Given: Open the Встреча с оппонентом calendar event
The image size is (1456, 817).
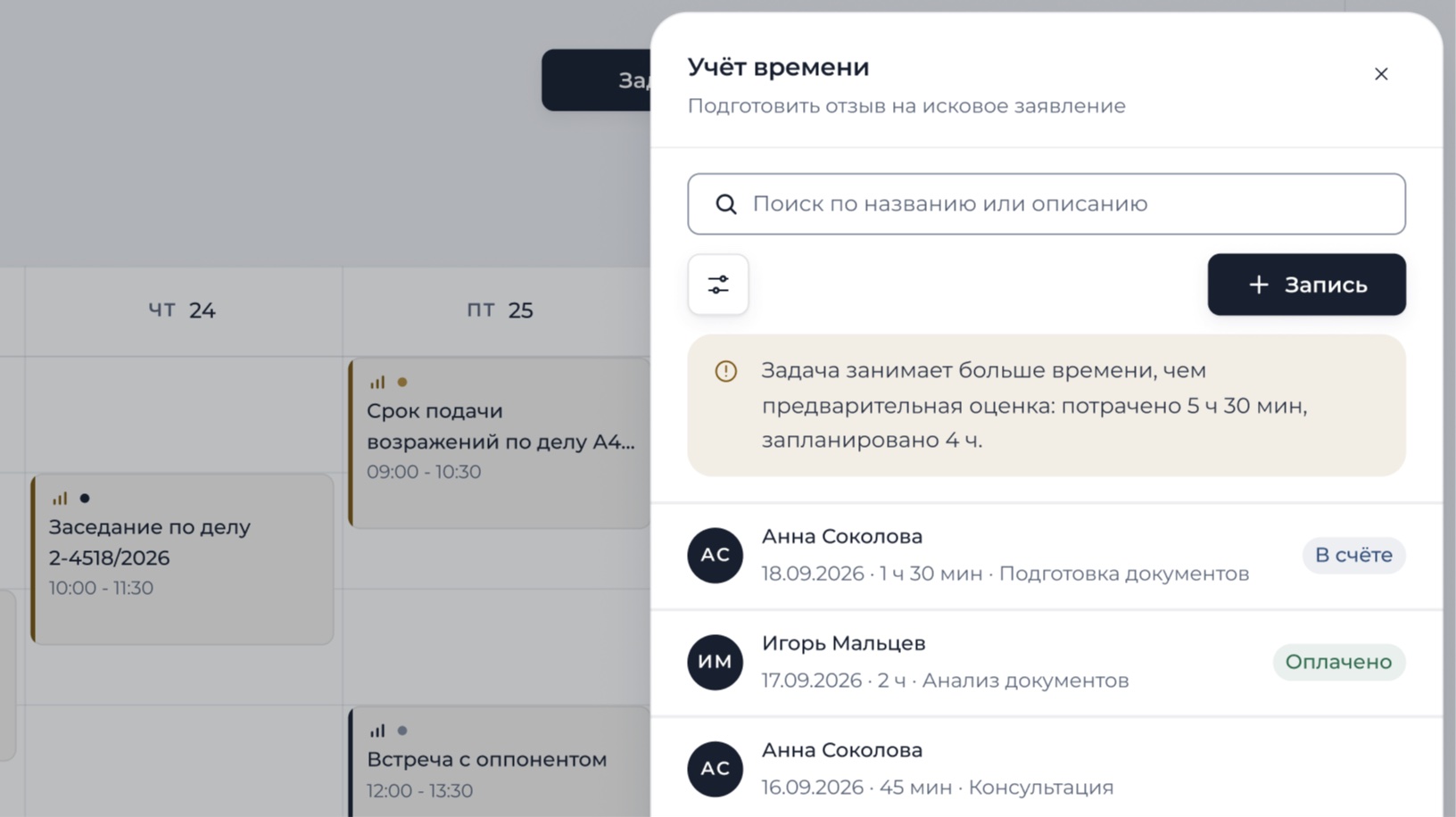Looking at the screenshot, I should click(x=499, y=762).
